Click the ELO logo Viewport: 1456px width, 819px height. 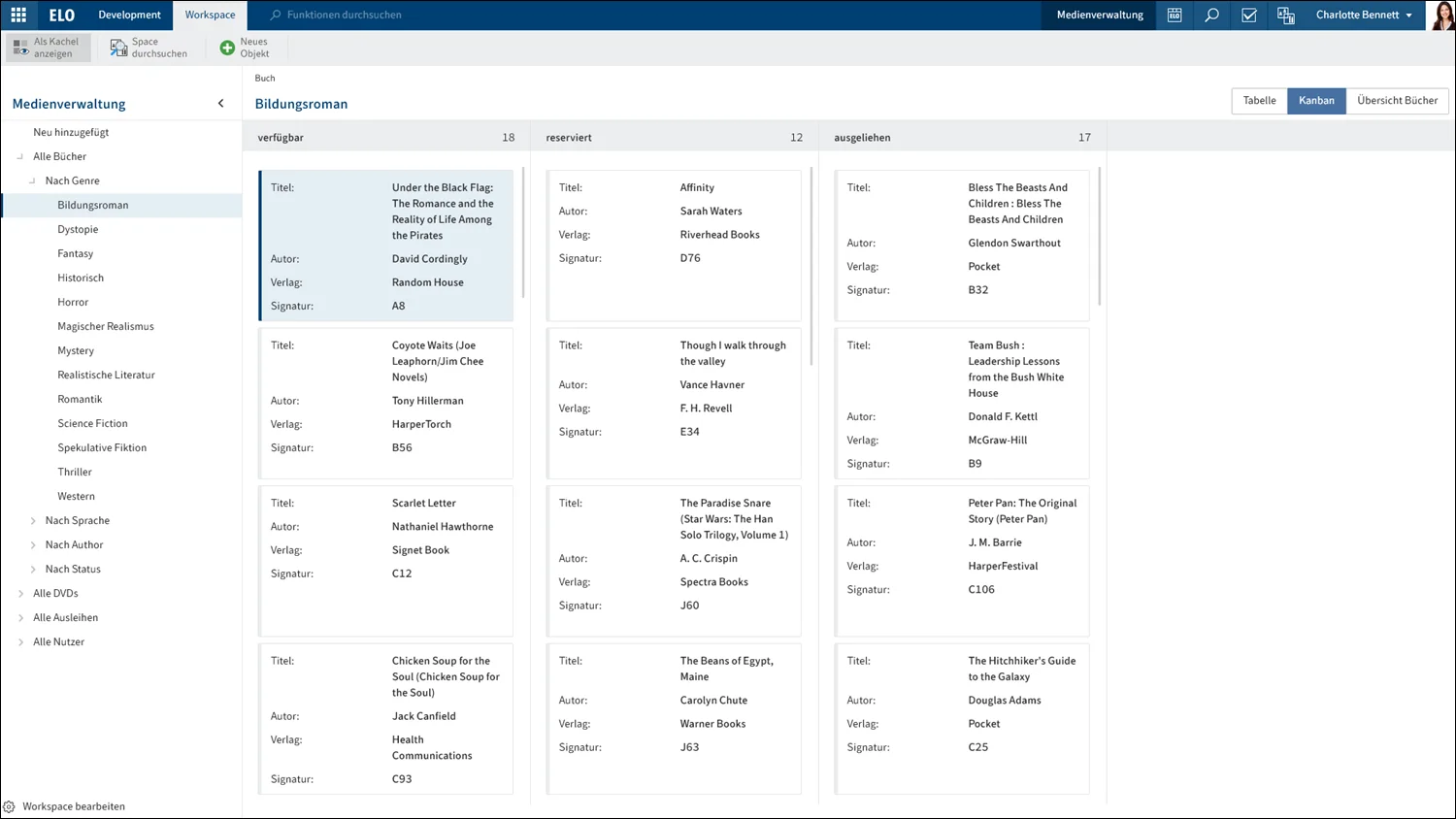61,15
